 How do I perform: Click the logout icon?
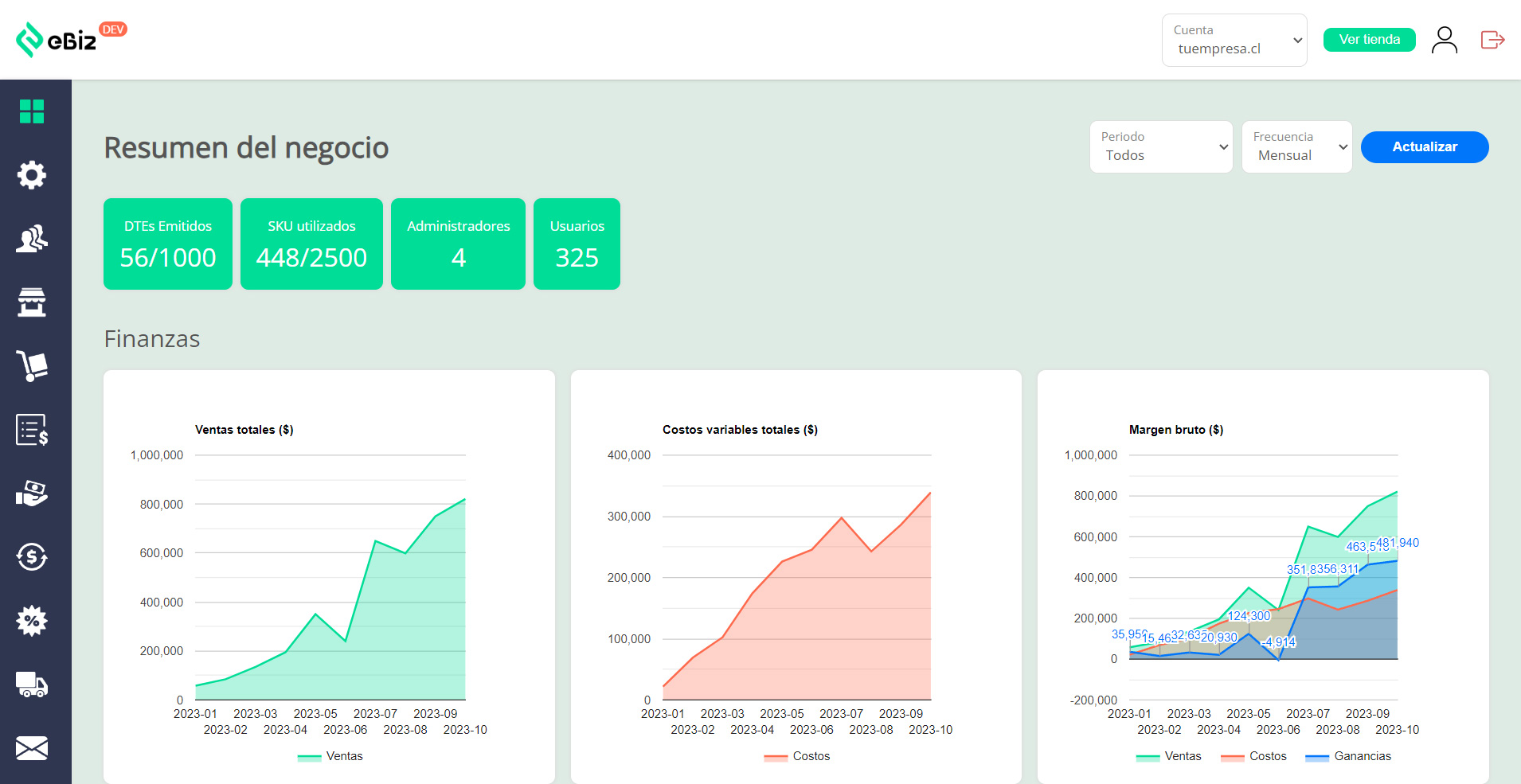tap(1492, 40)
